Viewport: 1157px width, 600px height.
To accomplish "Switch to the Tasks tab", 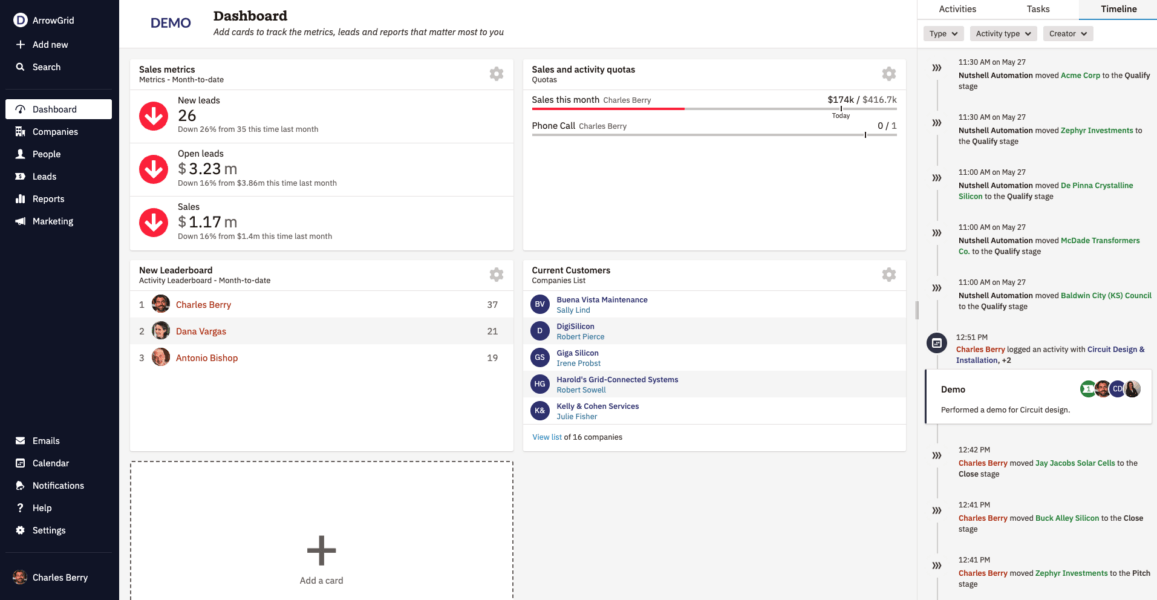I will (1038, 9).
